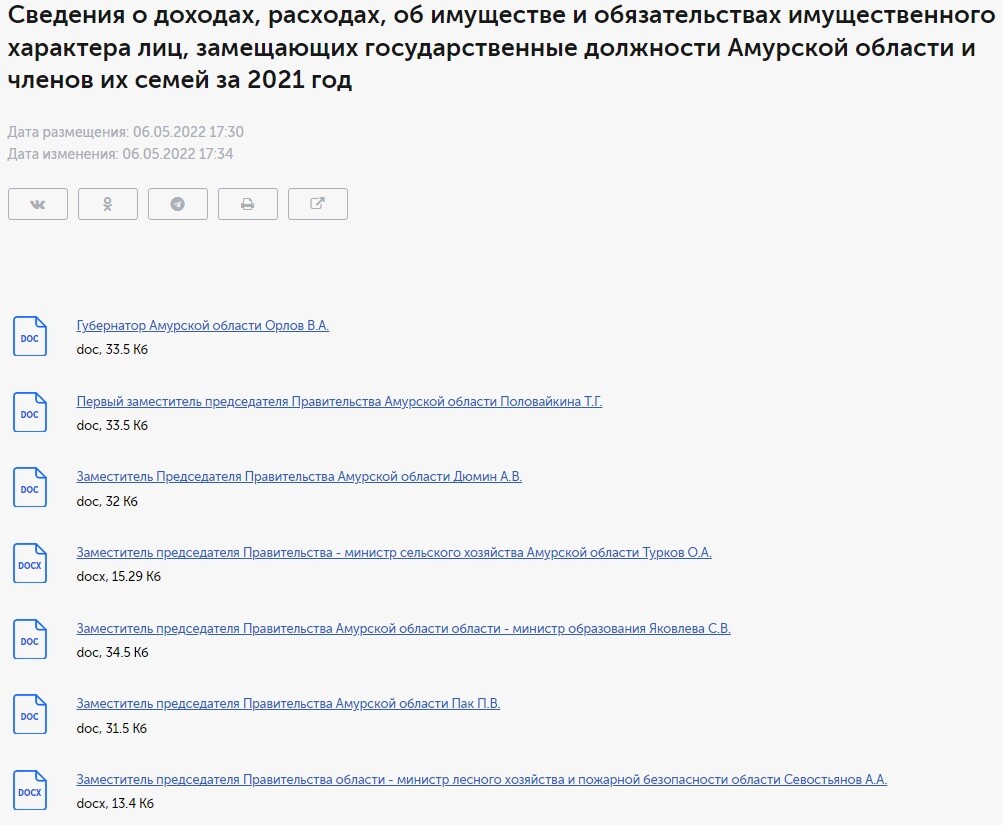1003x825 pixels.
Task: Click DOCX file icon for Севостьянов А.А.
Action: tap(30, 790)
